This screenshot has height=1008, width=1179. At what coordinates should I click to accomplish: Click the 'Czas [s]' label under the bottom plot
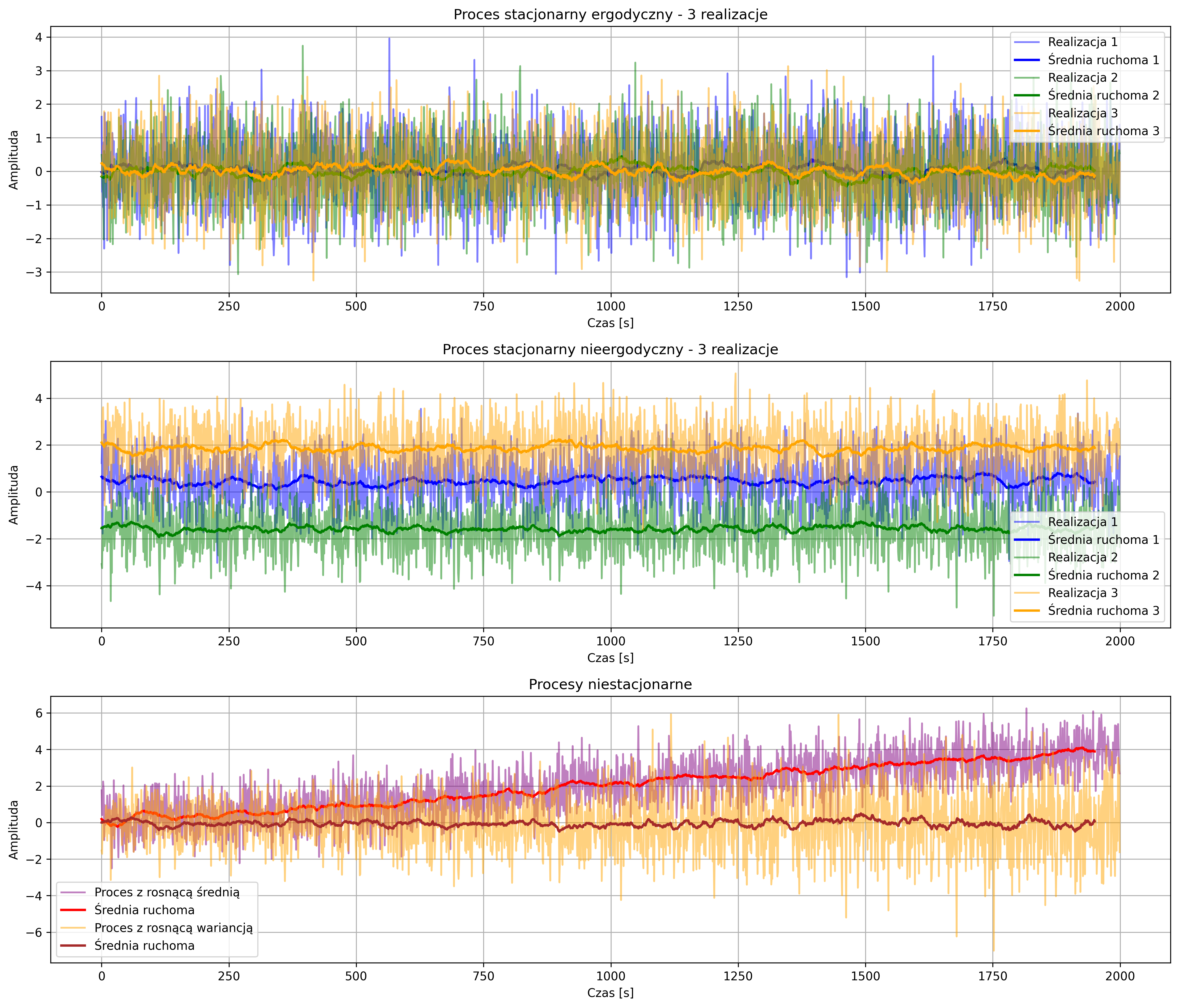click(x=610, y=993)
